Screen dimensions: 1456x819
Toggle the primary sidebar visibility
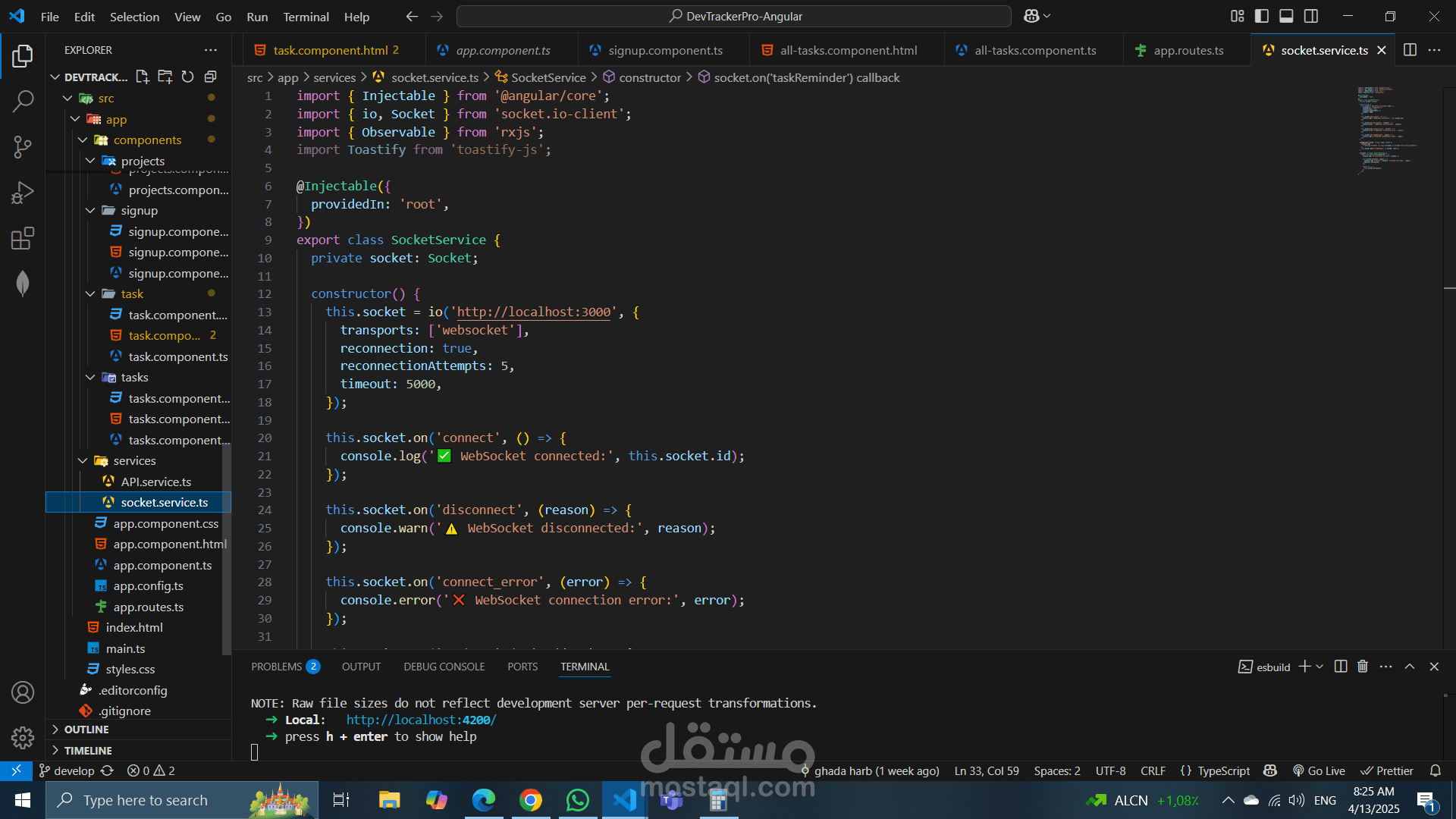[1262, 16]
